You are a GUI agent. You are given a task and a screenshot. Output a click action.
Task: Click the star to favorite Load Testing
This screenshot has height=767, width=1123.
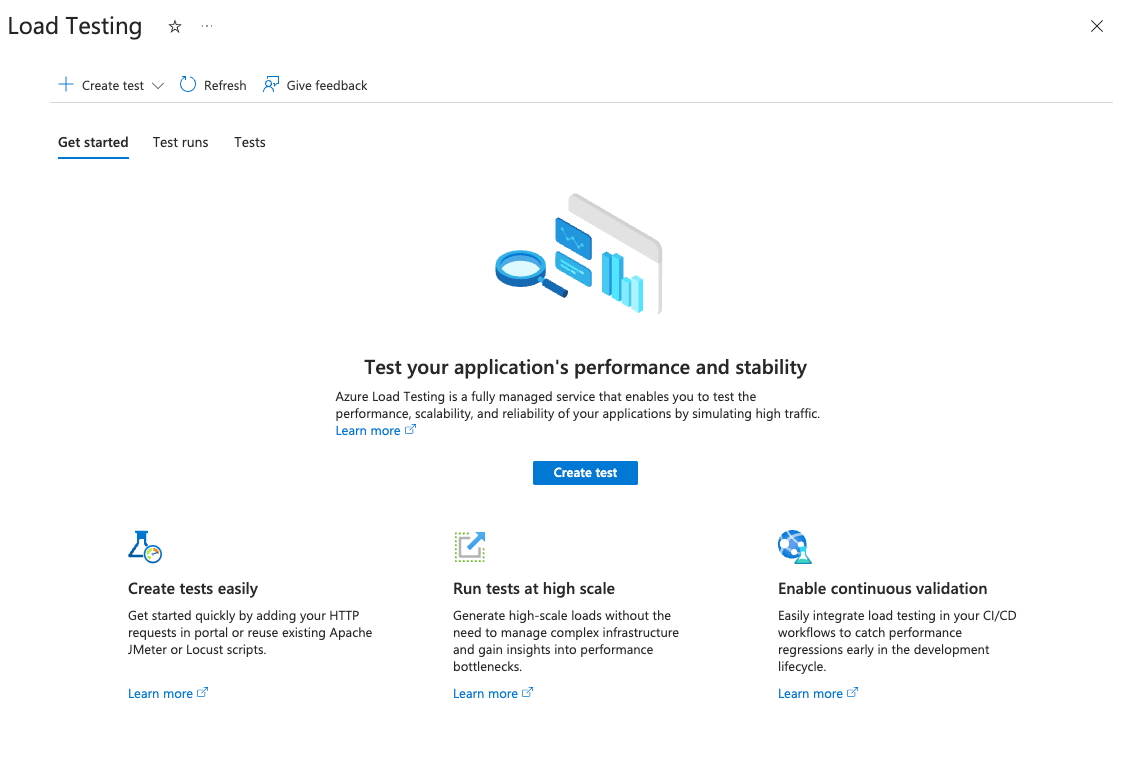click(x=175, y=27)
